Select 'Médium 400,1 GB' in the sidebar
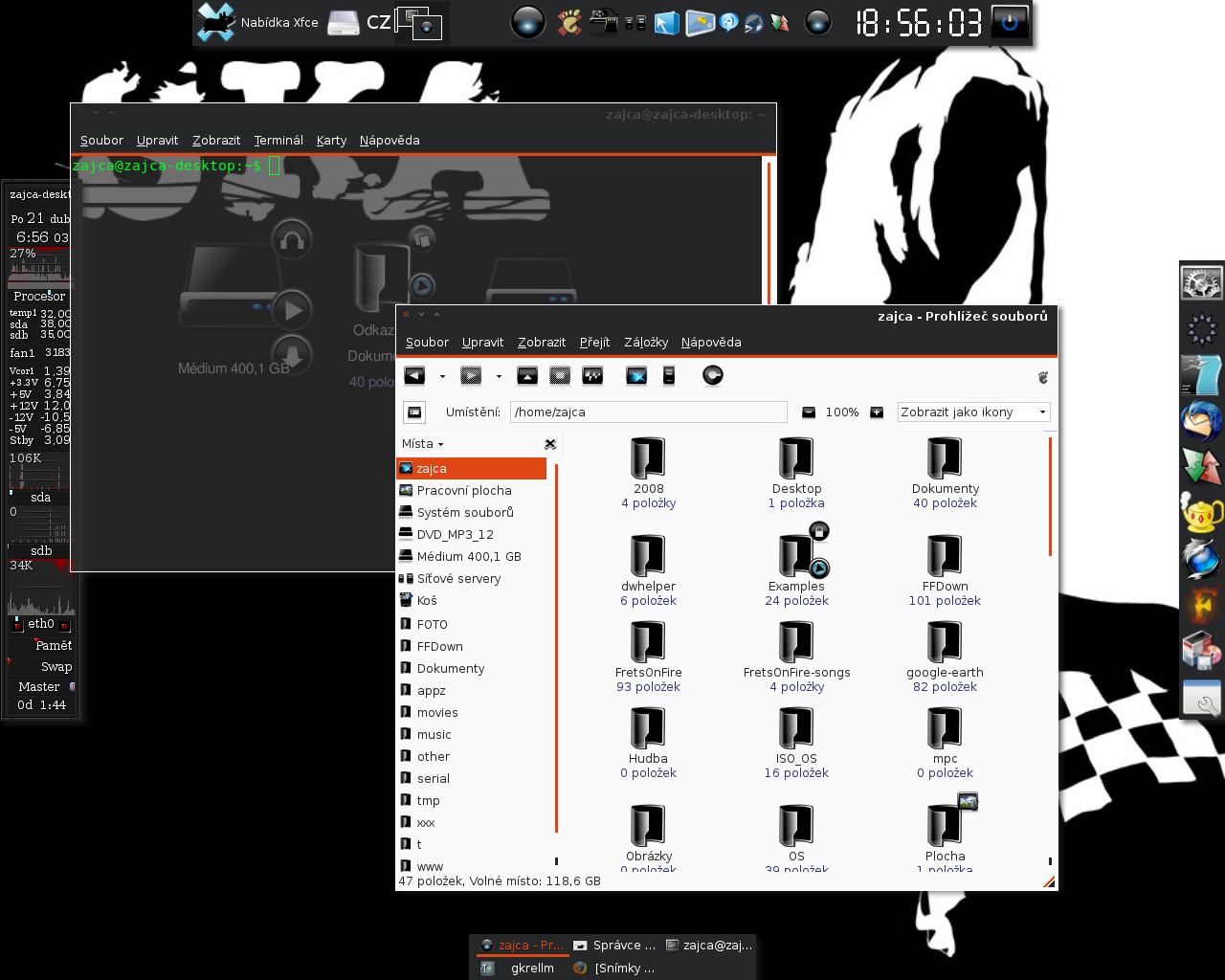 472,557
